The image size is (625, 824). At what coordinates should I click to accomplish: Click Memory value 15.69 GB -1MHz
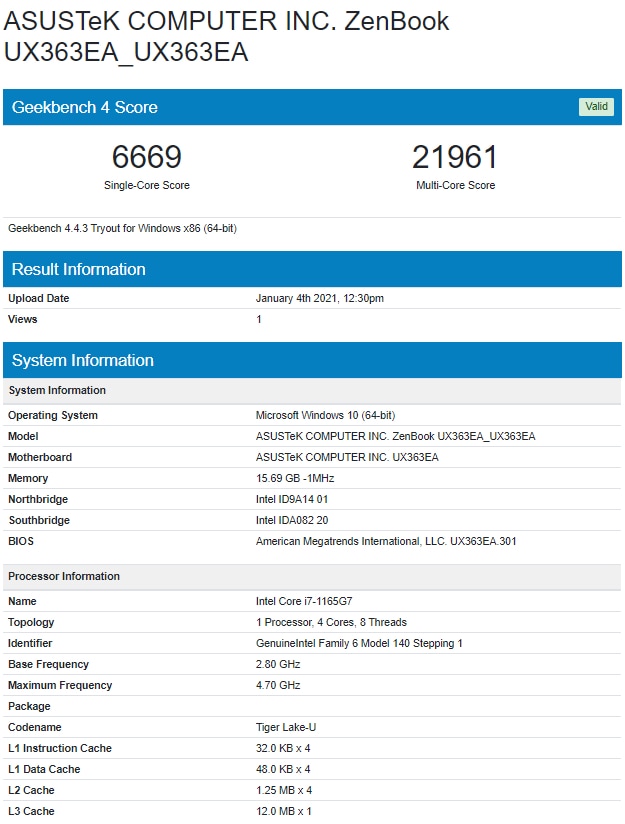[x=295, y=478]
